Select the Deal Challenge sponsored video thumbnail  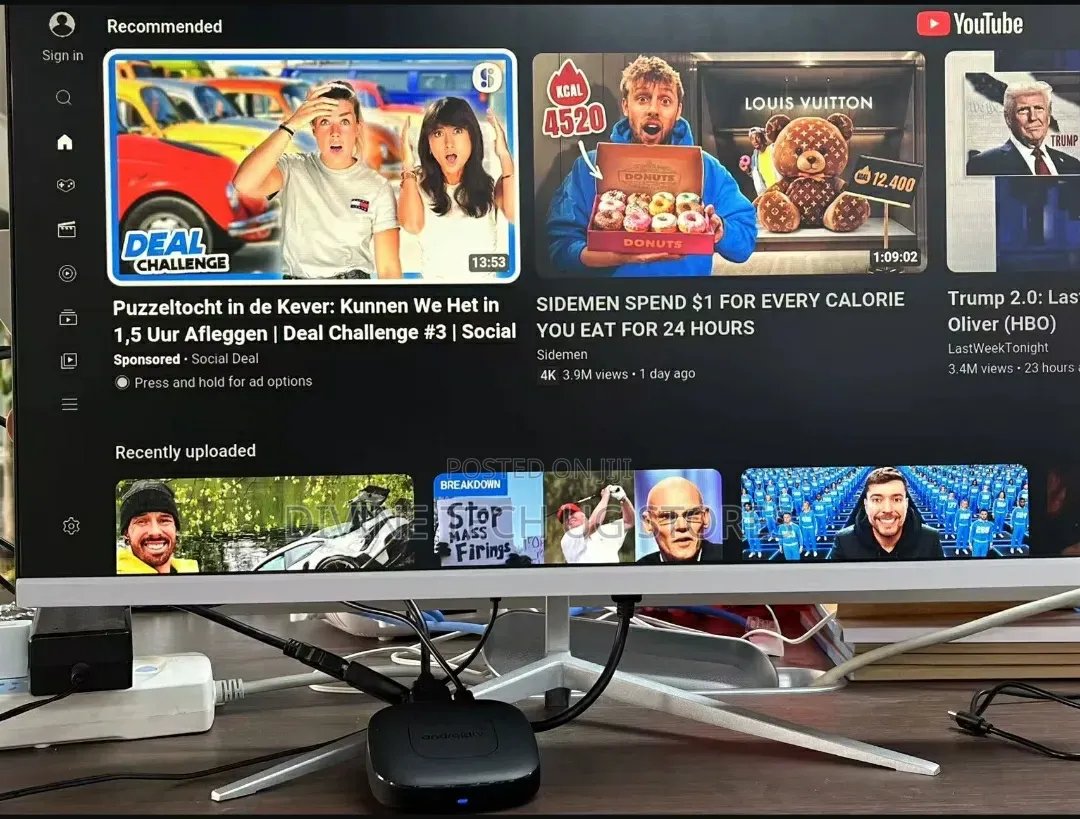point(312,167)
